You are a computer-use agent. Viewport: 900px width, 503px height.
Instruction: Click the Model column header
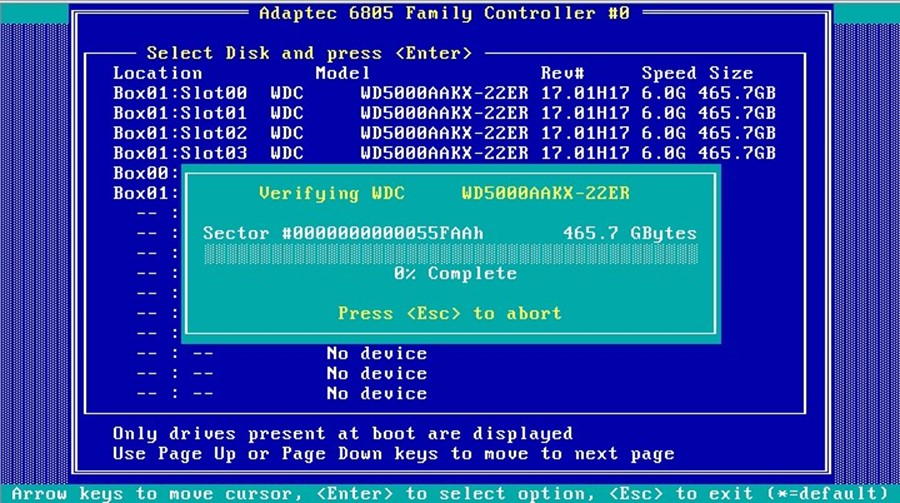pos(343,73)
